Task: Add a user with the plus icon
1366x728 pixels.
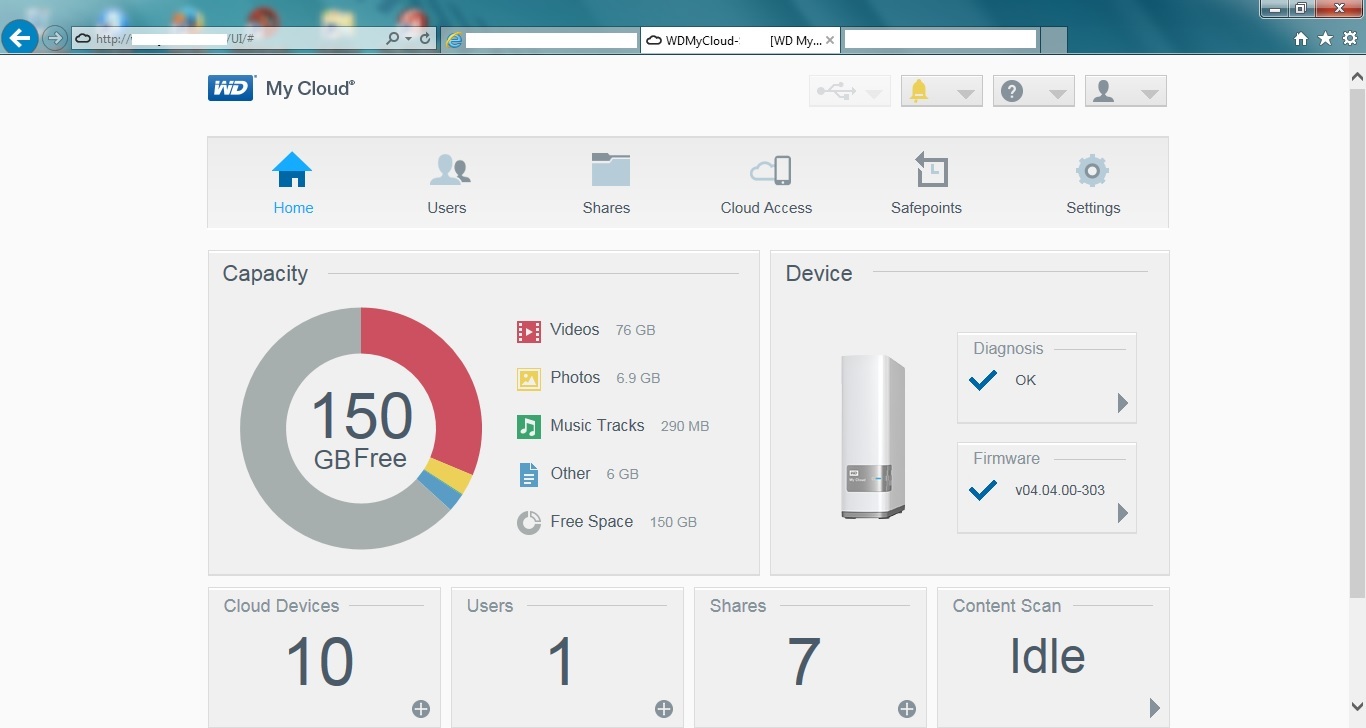Action: pos(664,709)
